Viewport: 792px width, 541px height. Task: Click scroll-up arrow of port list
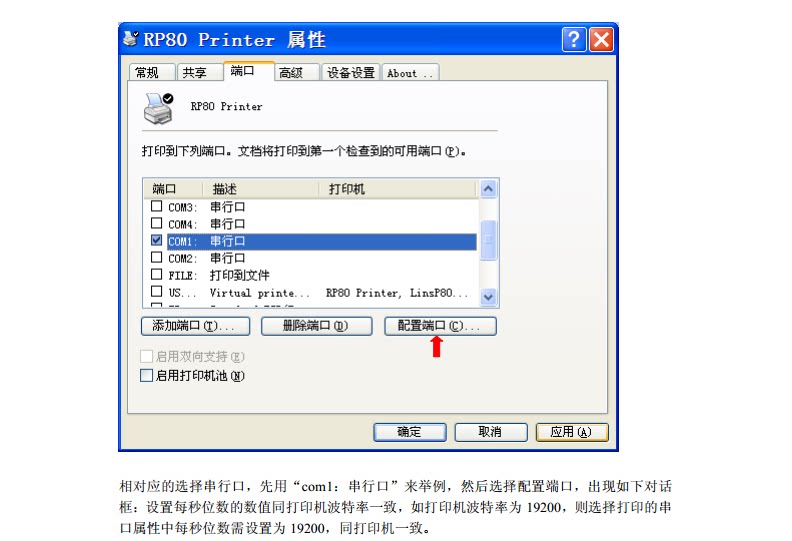488,189
